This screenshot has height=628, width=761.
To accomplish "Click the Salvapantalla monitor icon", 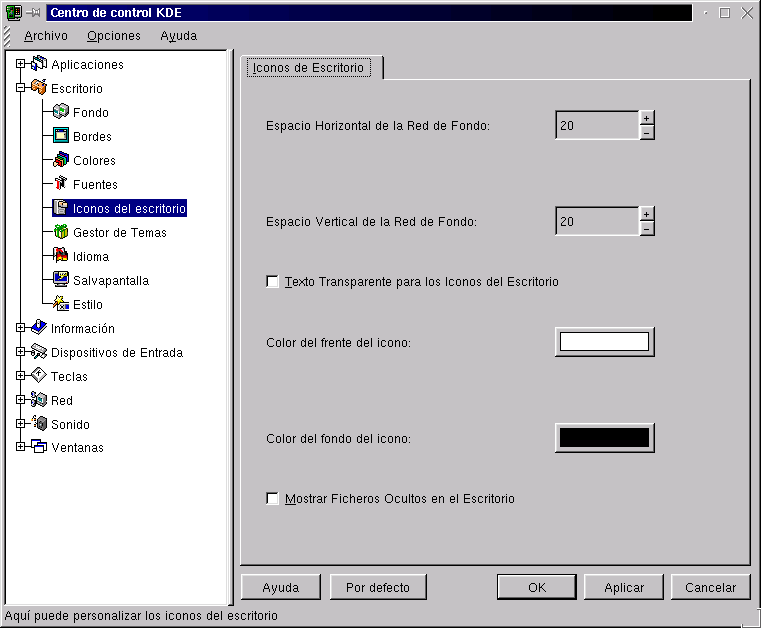I will tap(61, 281).
